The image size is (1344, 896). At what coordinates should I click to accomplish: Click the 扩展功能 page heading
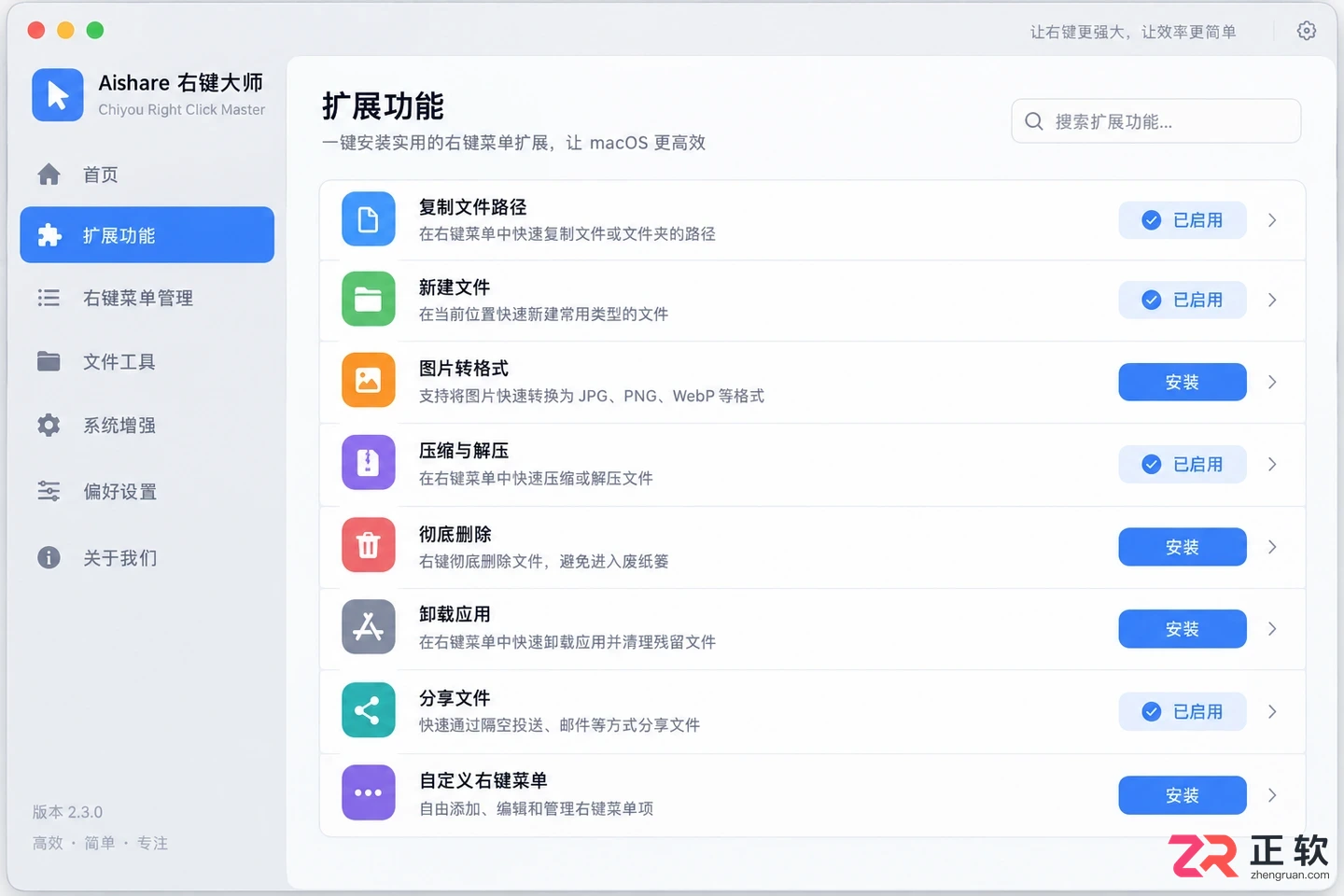[383, 106]
